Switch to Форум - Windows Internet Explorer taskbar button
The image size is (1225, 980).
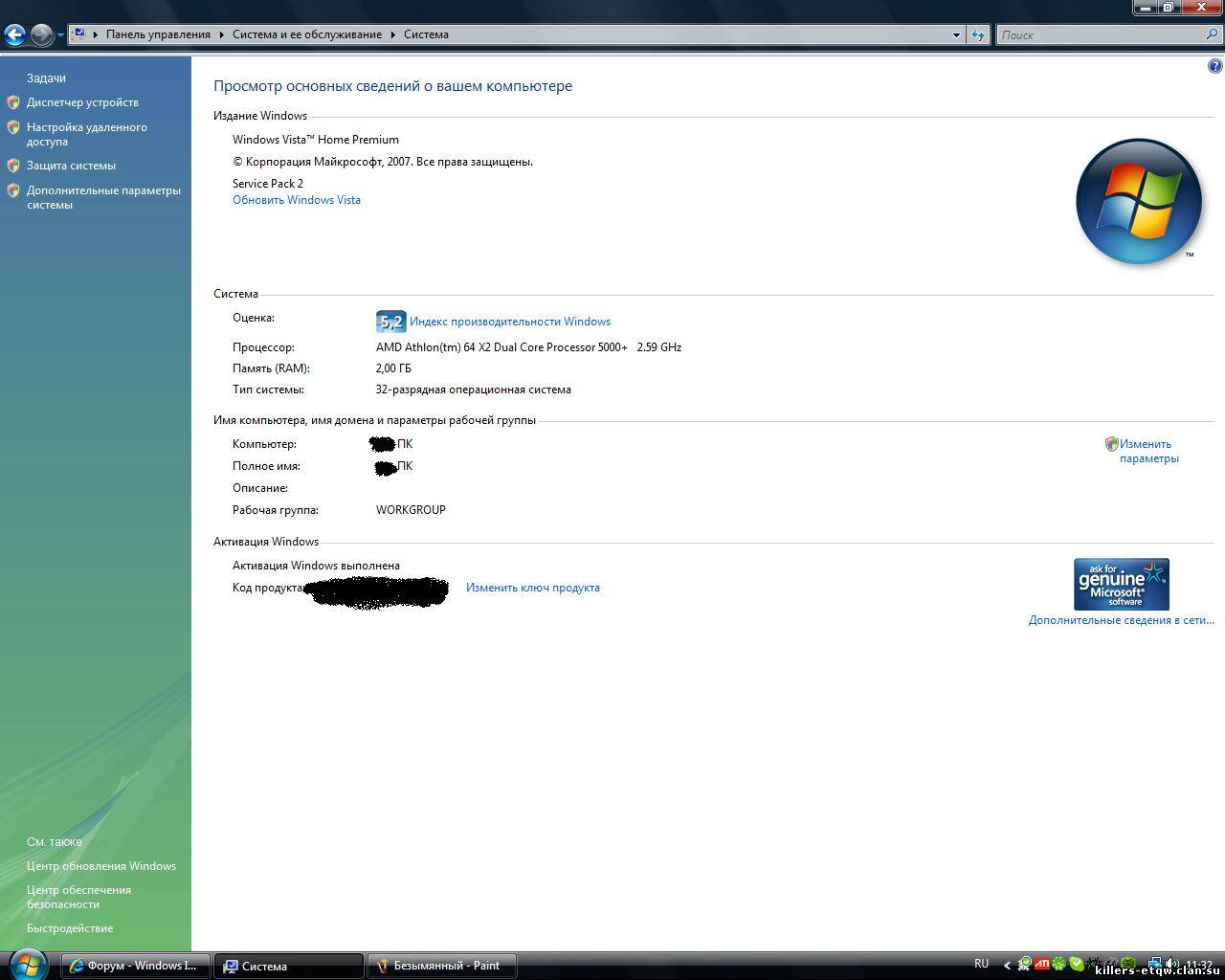pos(135,966)
